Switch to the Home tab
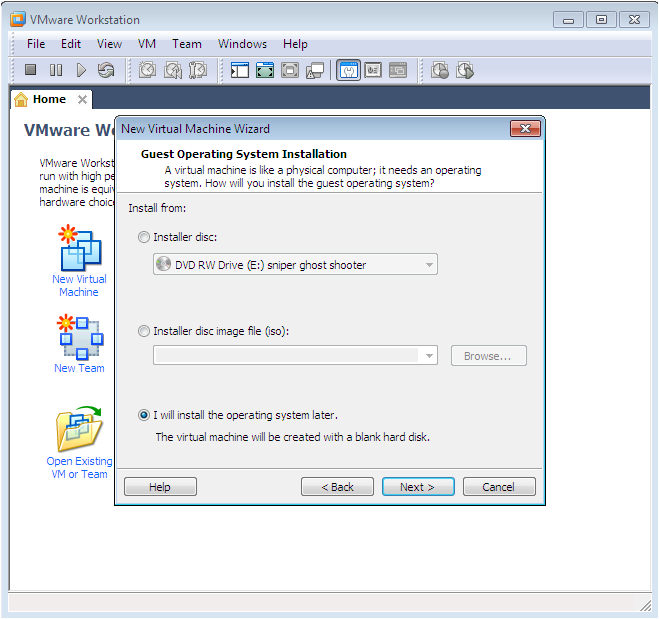The height and width of the screenshot is (619, 659). tap(49, 100)
